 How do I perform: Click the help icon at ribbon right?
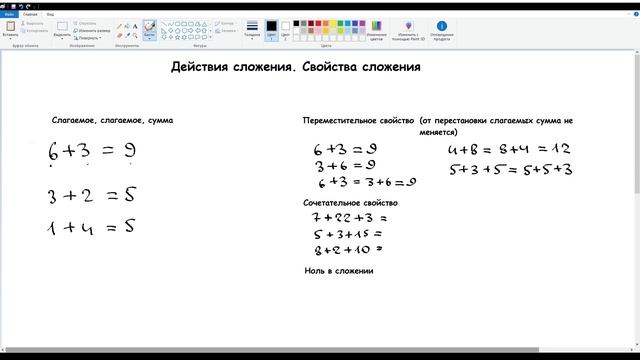[636, 14]
